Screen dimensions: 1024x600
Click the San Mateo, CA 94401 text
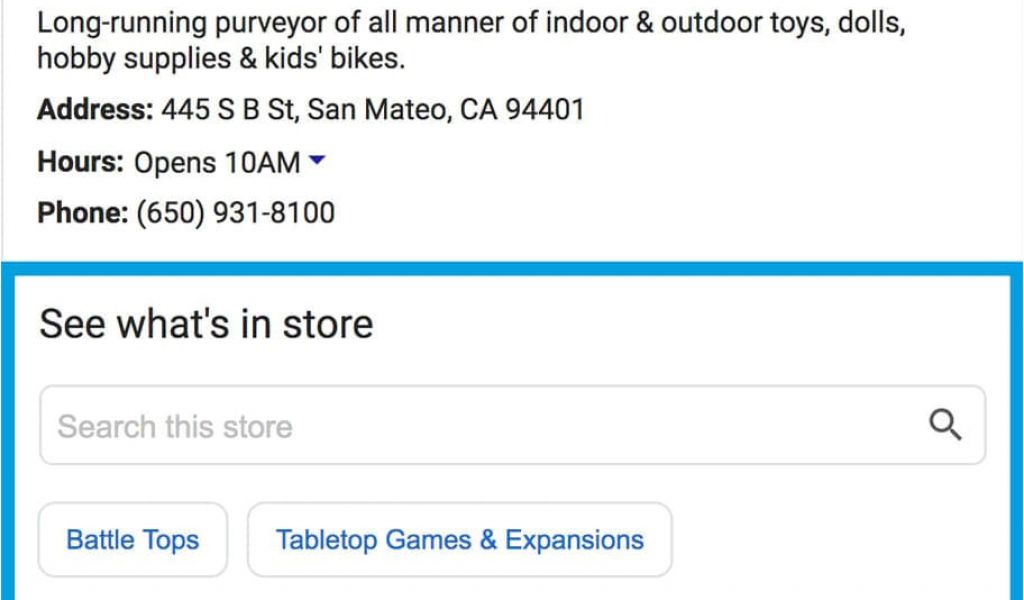pos(446,109)
